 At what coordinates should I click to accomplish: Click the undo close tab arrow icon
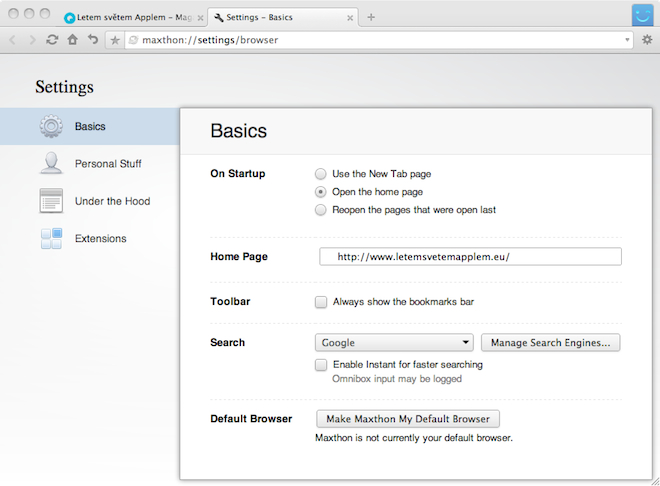(93, 40)
